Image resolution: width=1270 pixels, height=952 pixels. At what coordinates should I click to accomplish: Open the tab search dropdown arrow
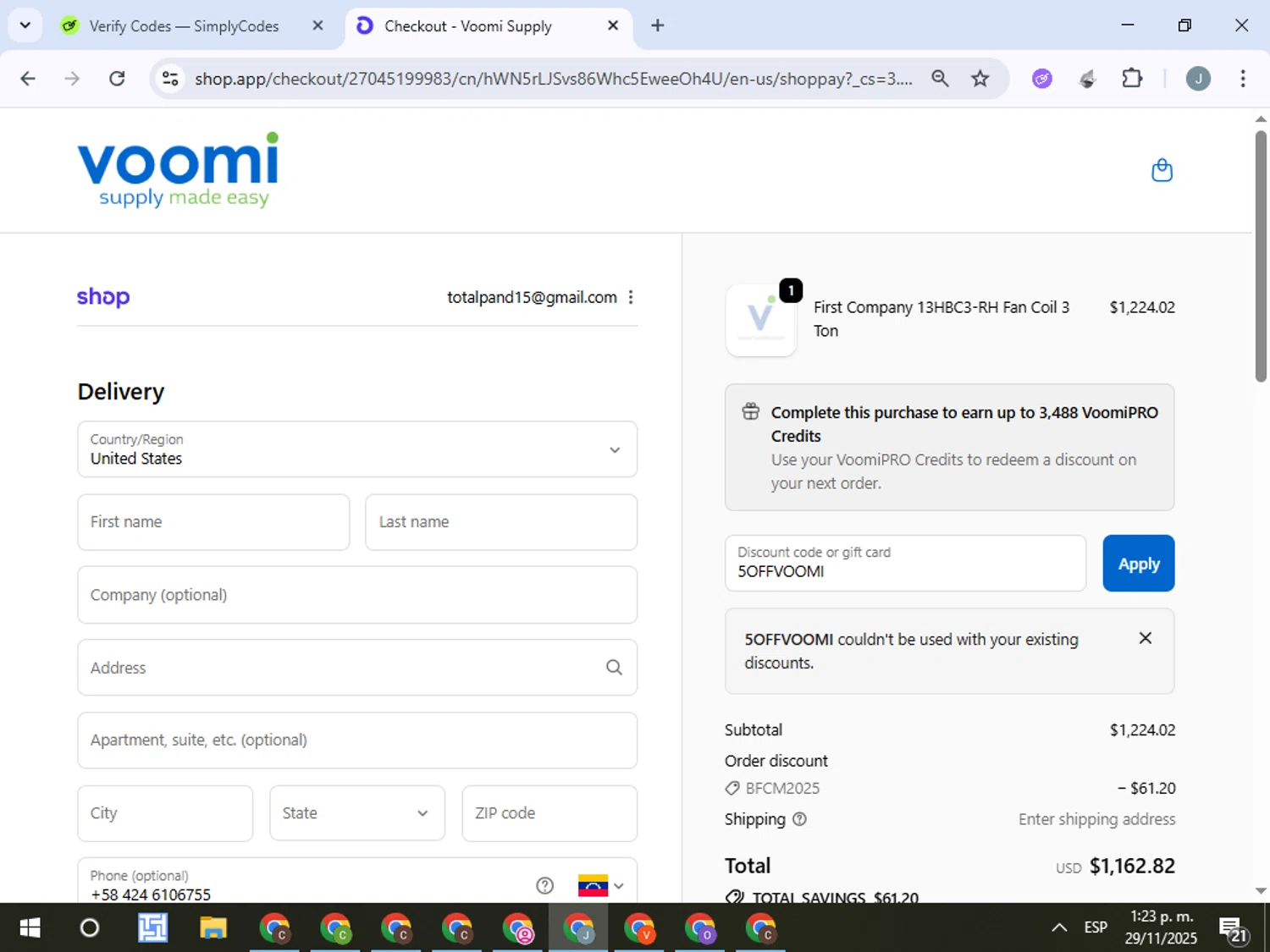pyautogui.click(x=25, y=25)
